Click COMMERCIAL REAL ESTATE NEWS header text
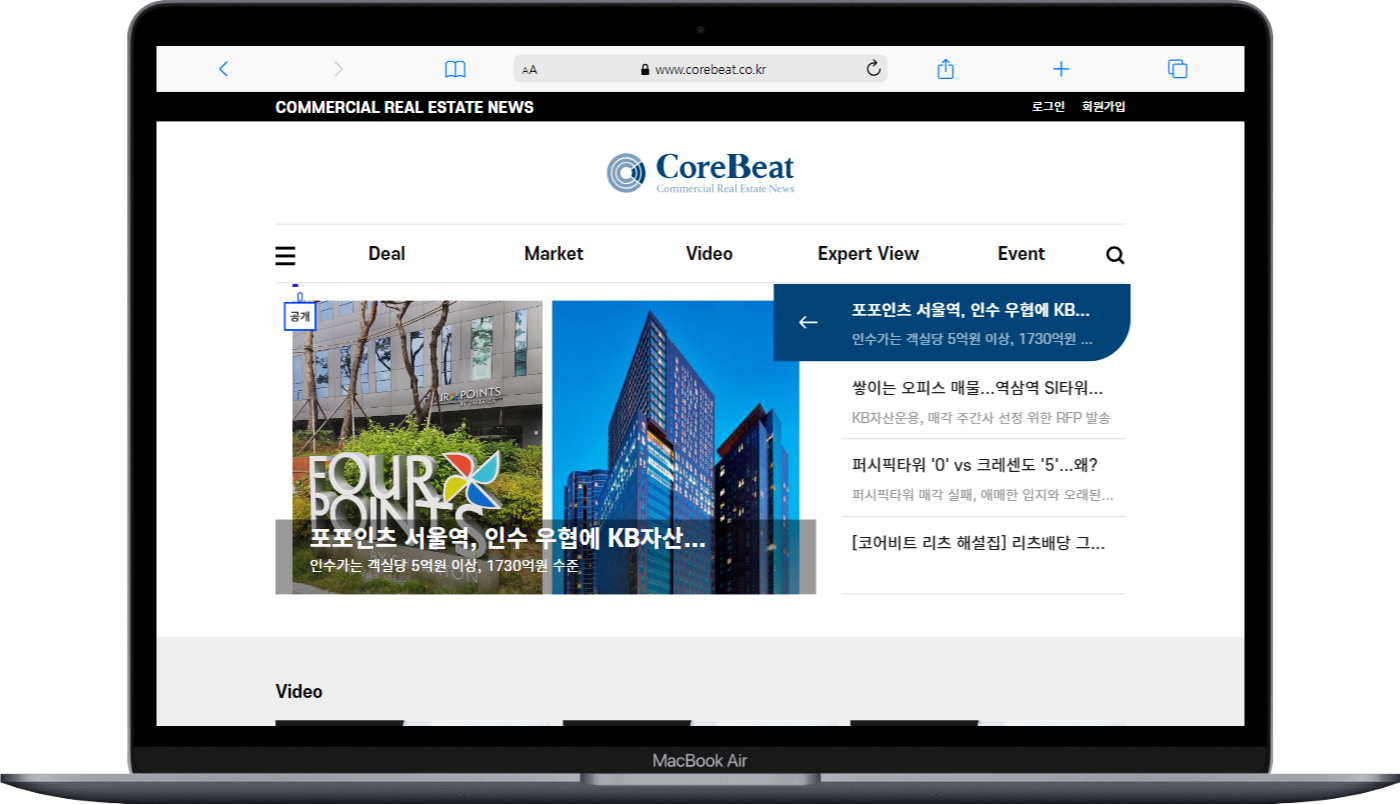Viewport: 1400px width, 804px height. pos(404,107)
